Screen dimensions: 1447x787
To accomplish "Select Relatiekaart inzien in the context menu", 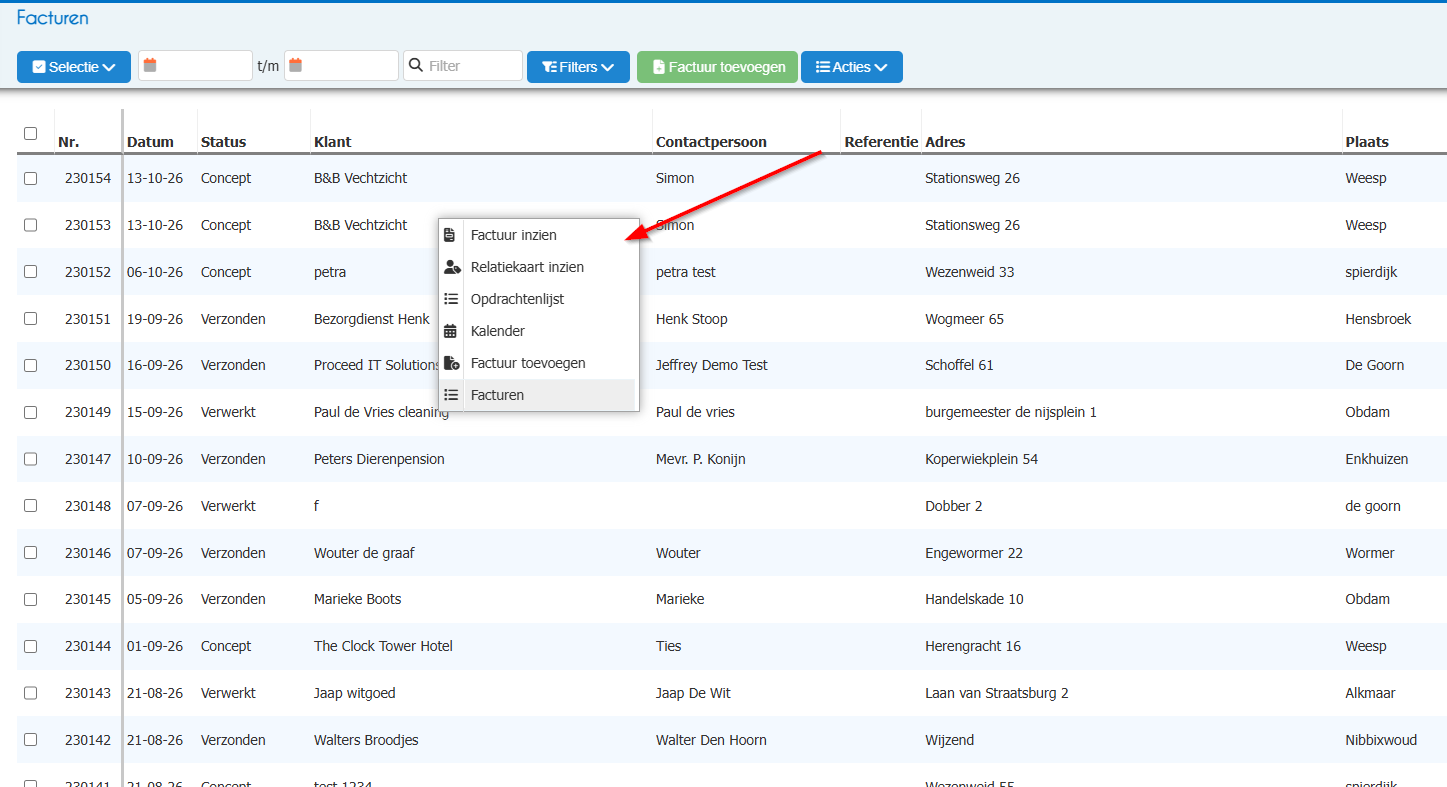I will tap(539, 267).
